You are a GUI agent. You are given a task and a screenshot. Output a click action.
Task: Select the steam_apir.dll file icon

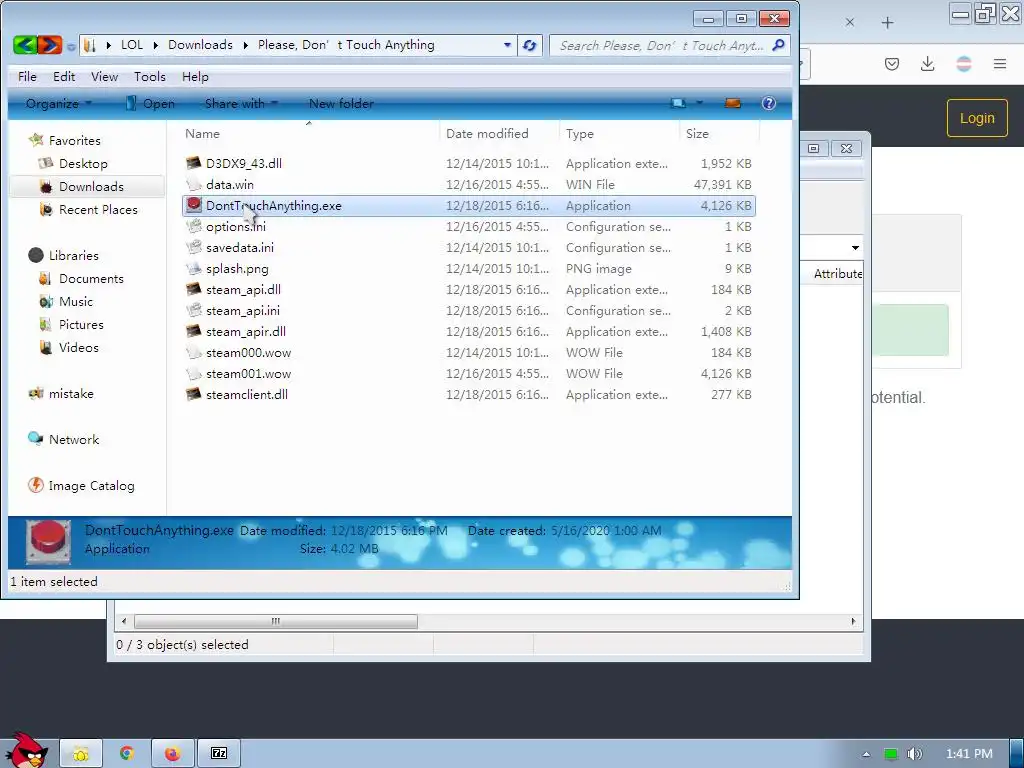click(193, 331)
